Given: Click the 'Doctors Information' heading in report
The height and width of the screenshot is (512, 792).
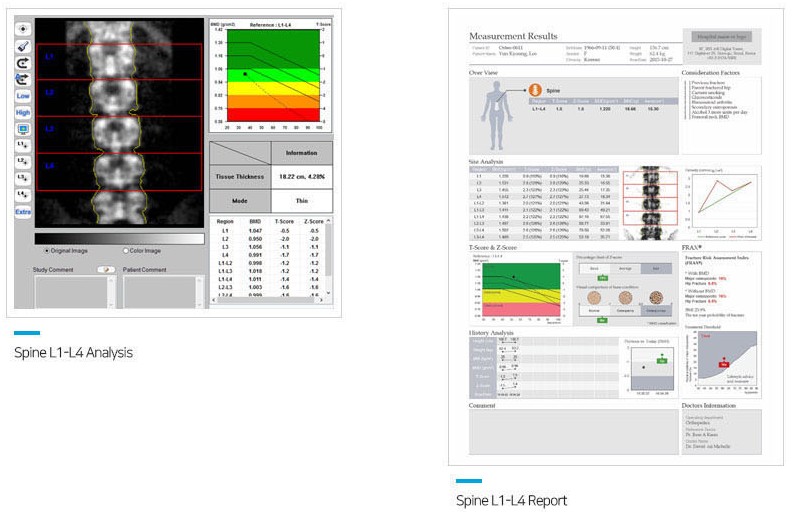Looking at the screenshot, I should (x=709, y=405).
